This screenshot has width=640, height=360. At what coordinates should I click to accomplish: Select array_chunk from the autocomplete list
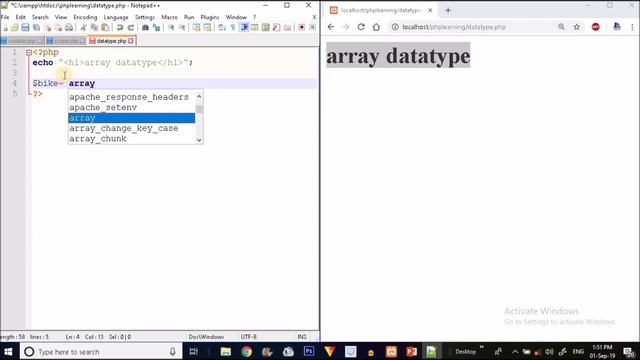131,139
